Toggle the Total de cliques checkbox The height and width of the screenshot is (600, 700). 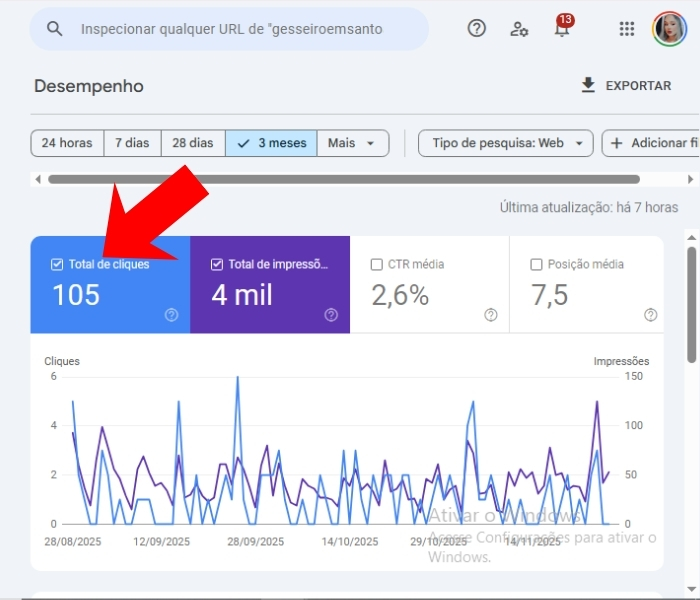57,265
